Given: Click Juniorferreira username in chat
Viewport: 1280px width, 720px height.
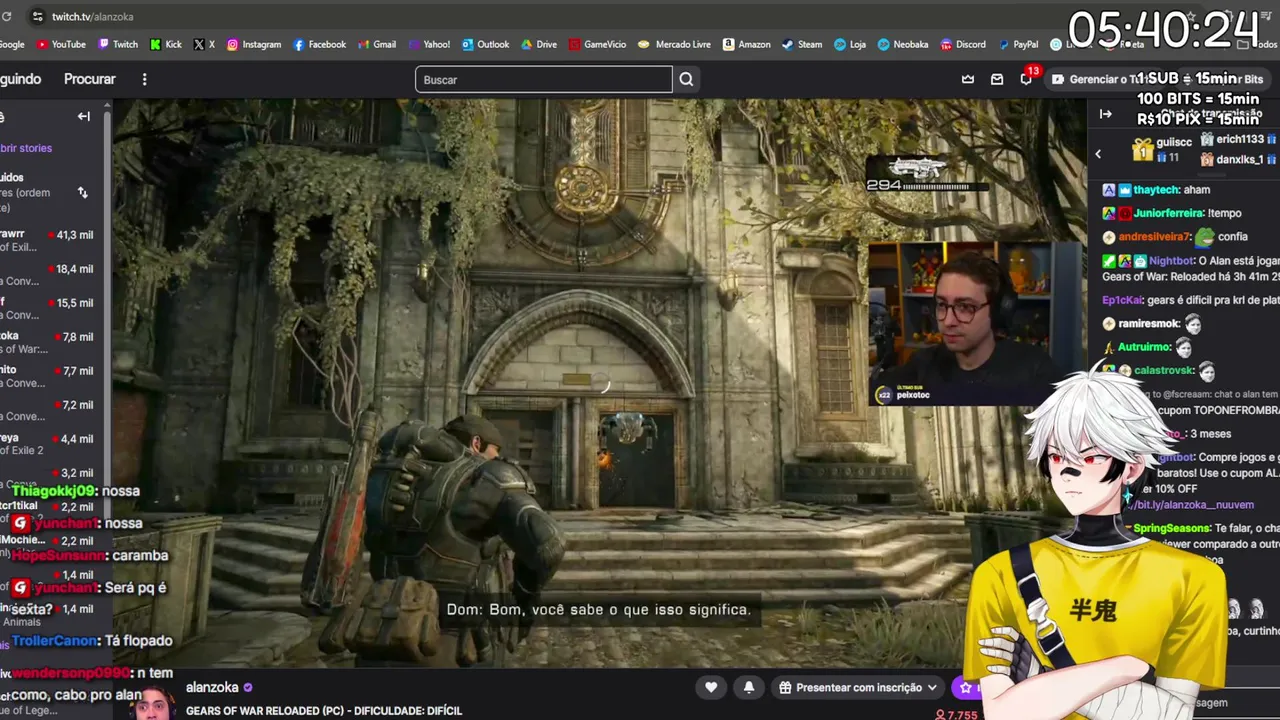Looking at the screenshot, I should 1168,213.
